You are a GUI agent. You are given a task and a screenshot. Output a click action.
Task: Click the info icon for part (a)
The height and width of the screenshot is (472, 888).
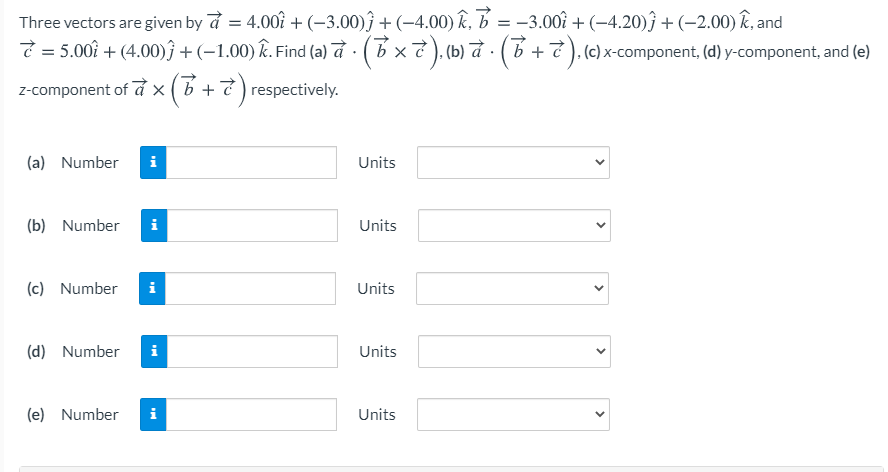pyautogui.click(x=153, y=163)
